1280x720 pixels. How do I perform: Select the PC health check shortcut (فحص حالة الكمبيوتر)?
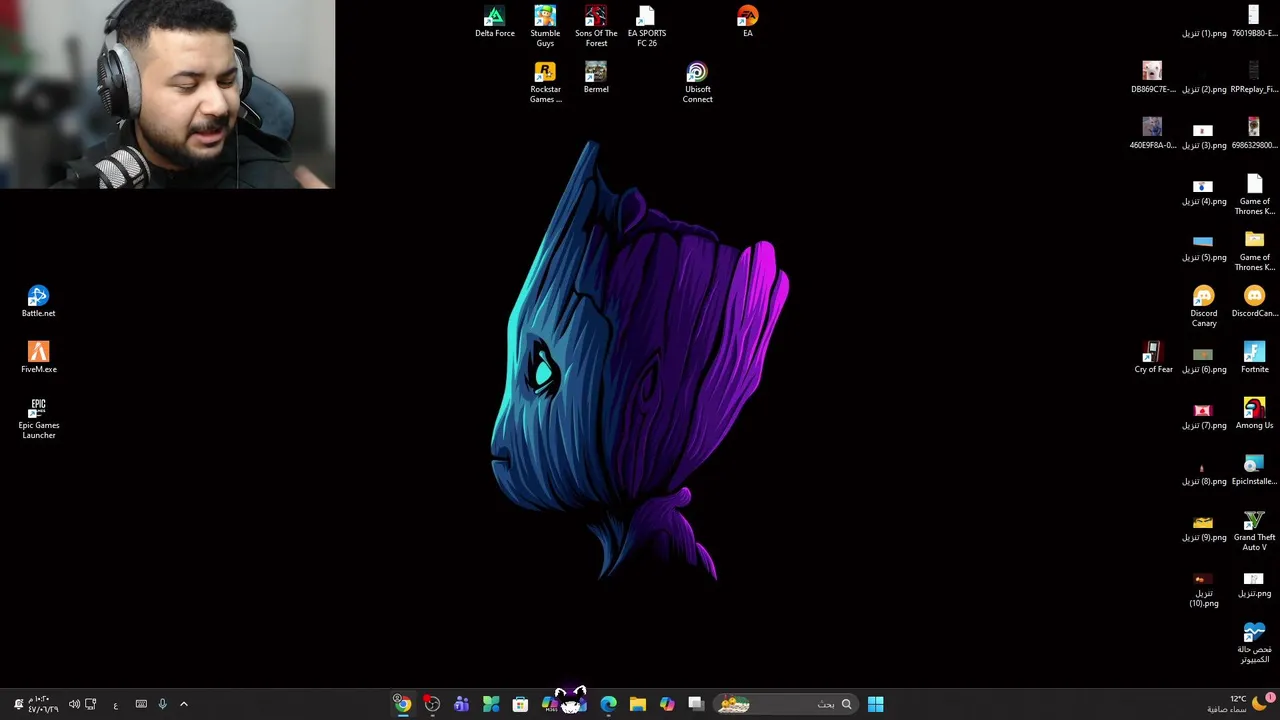pos(1254,643)
